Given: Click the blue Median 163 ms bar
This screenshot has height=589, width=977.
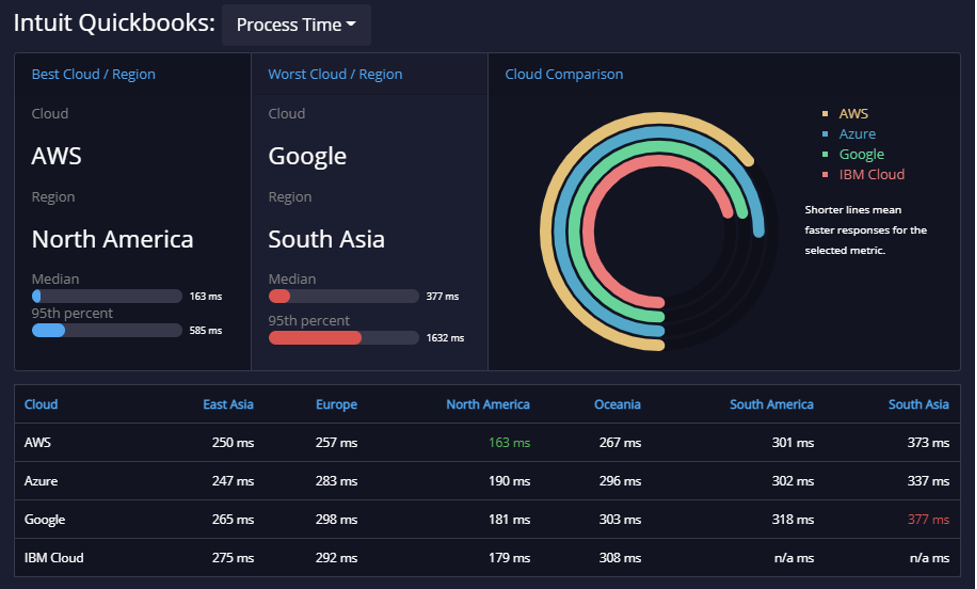Looking at the screenshot, I should click(x=107, y=296).
